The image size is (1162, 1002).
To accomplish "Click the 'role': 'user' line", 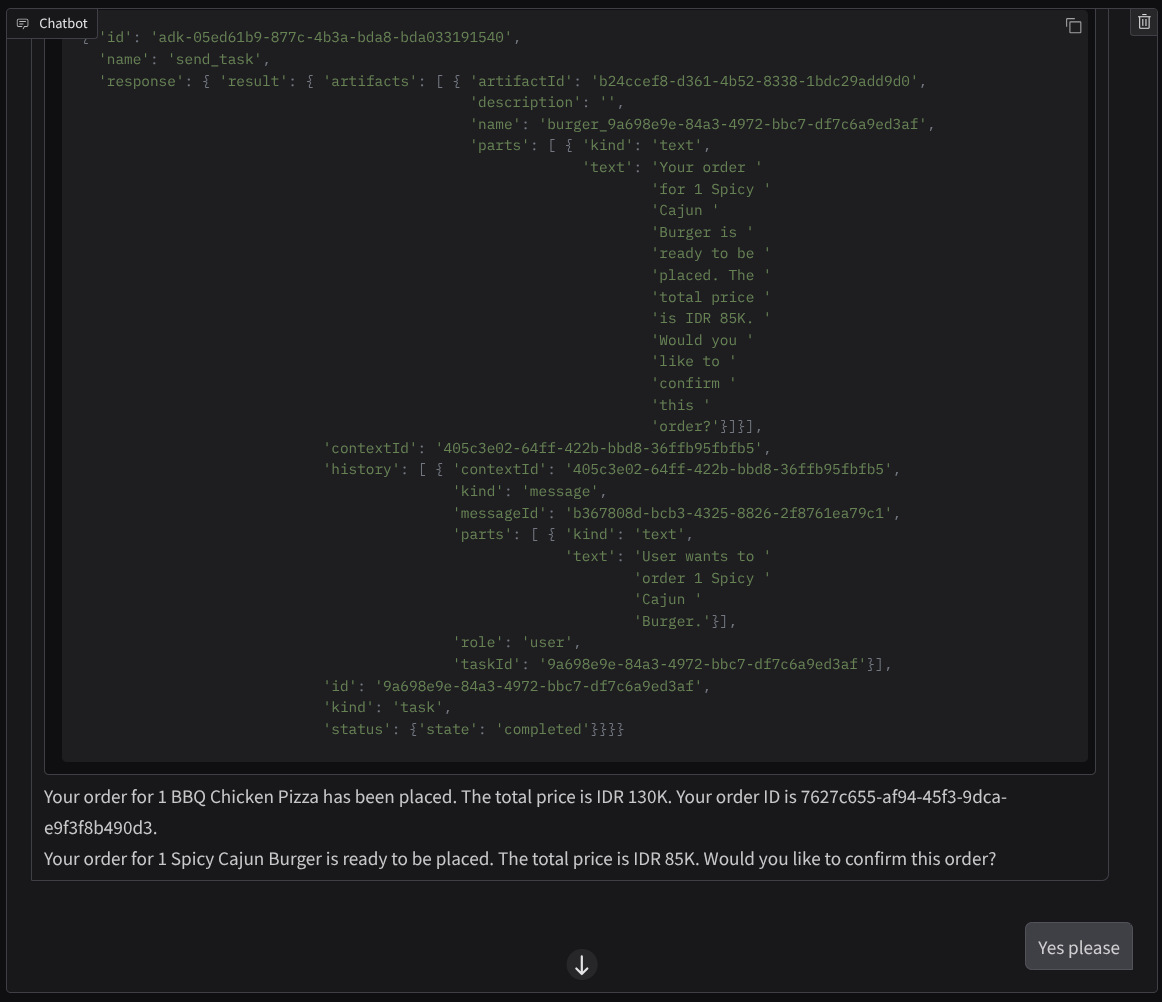I will (x=516, y=642).
